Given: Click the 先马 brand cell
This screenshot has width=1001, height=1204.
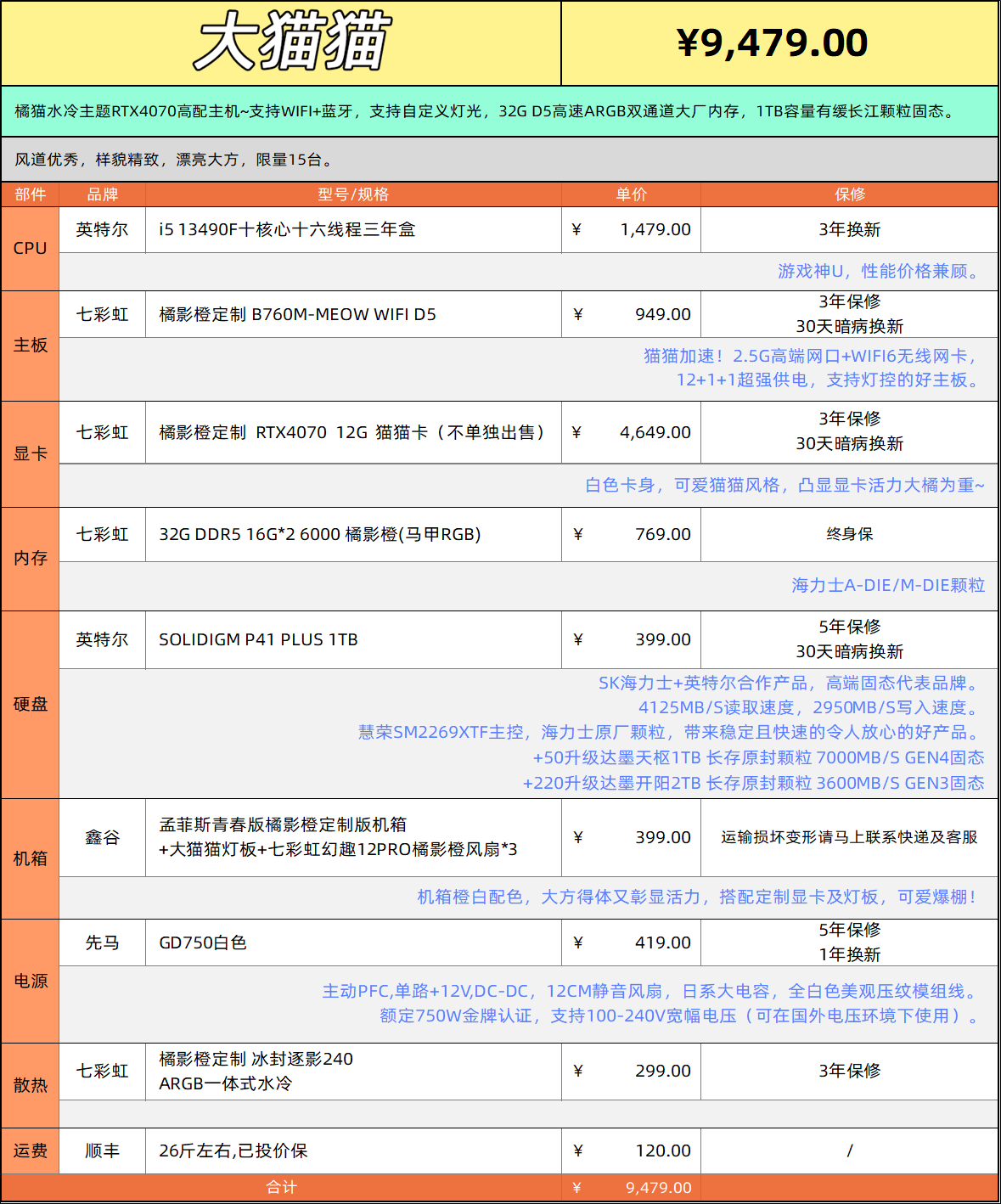Looking at the screenshot, I should pos(102,942).
